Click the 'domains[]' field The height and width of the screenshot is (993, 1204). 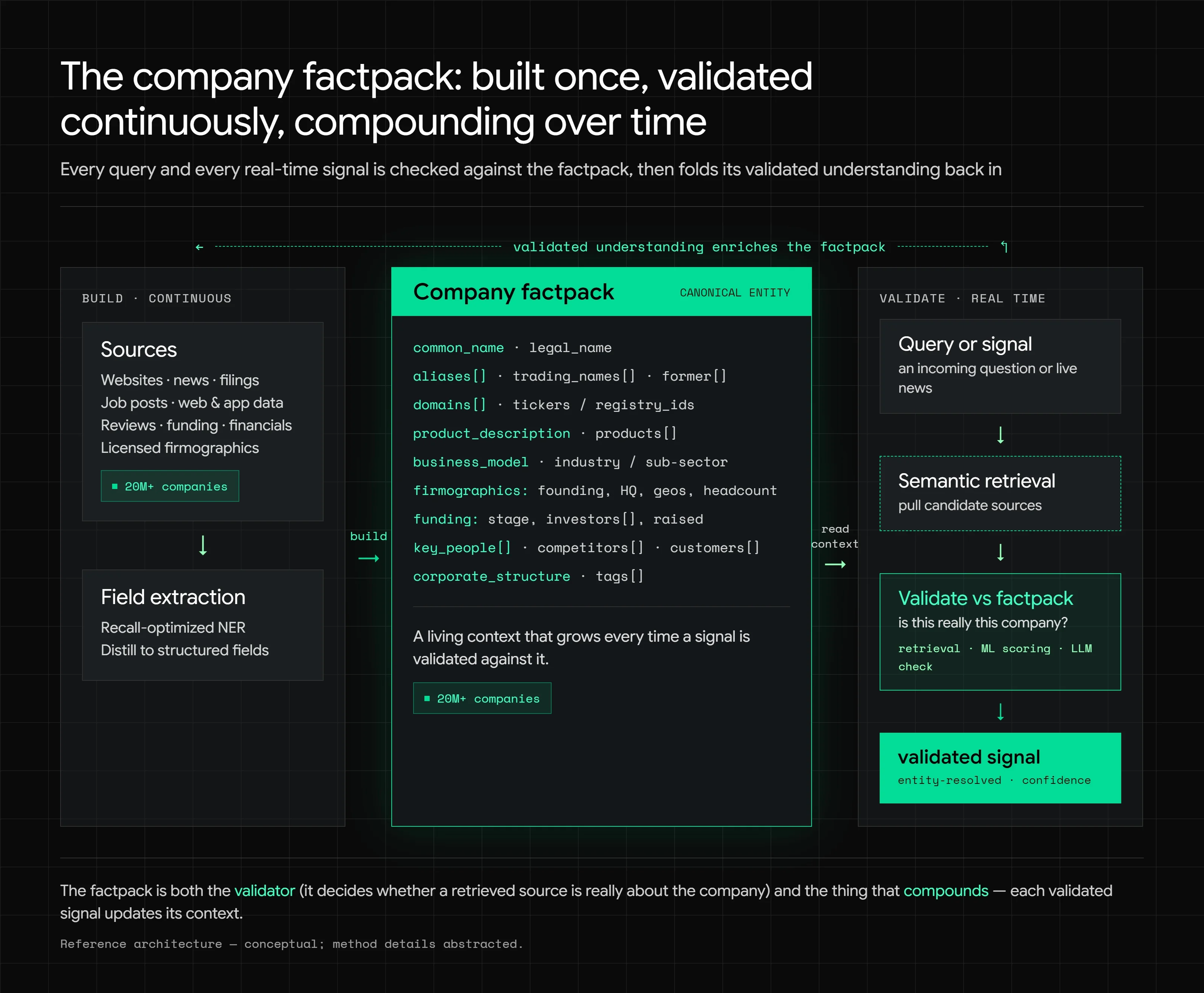[450, 405]
